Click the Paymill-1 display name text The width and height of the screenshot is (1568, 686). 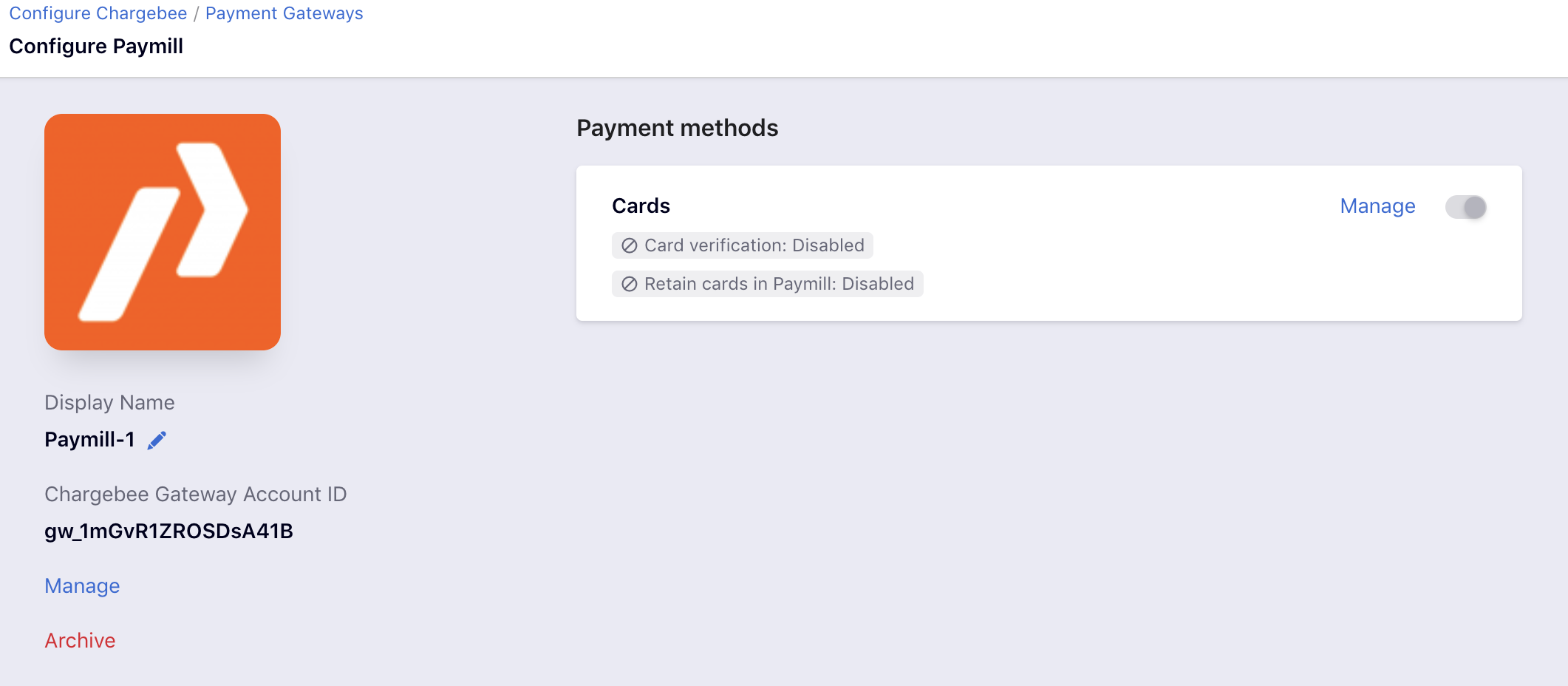click(x=89, y=440)
